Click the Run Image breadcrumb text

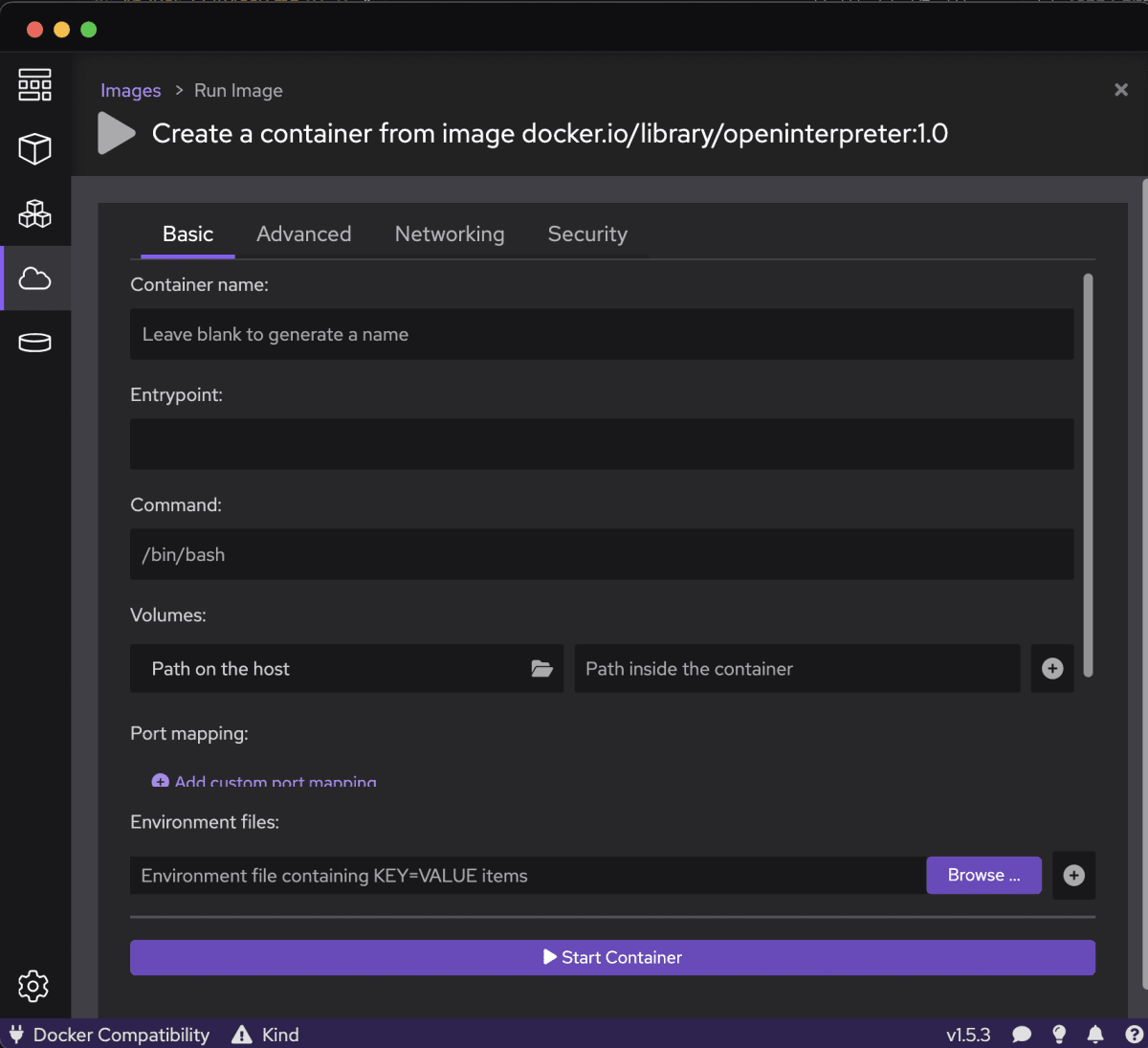point(238,91)
